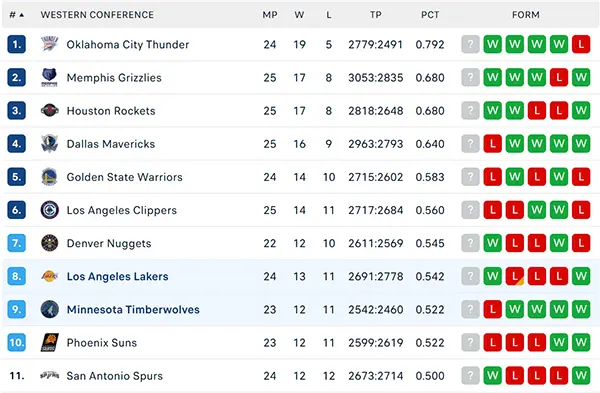Click the Memphis Grizzlies team logo

(x=50, y=78)
